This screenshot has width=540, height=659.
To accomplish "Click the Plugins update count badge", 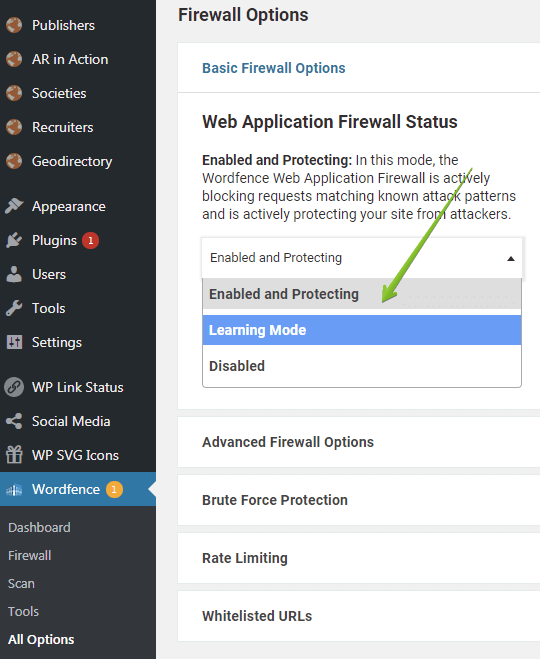I will (90, 240).
